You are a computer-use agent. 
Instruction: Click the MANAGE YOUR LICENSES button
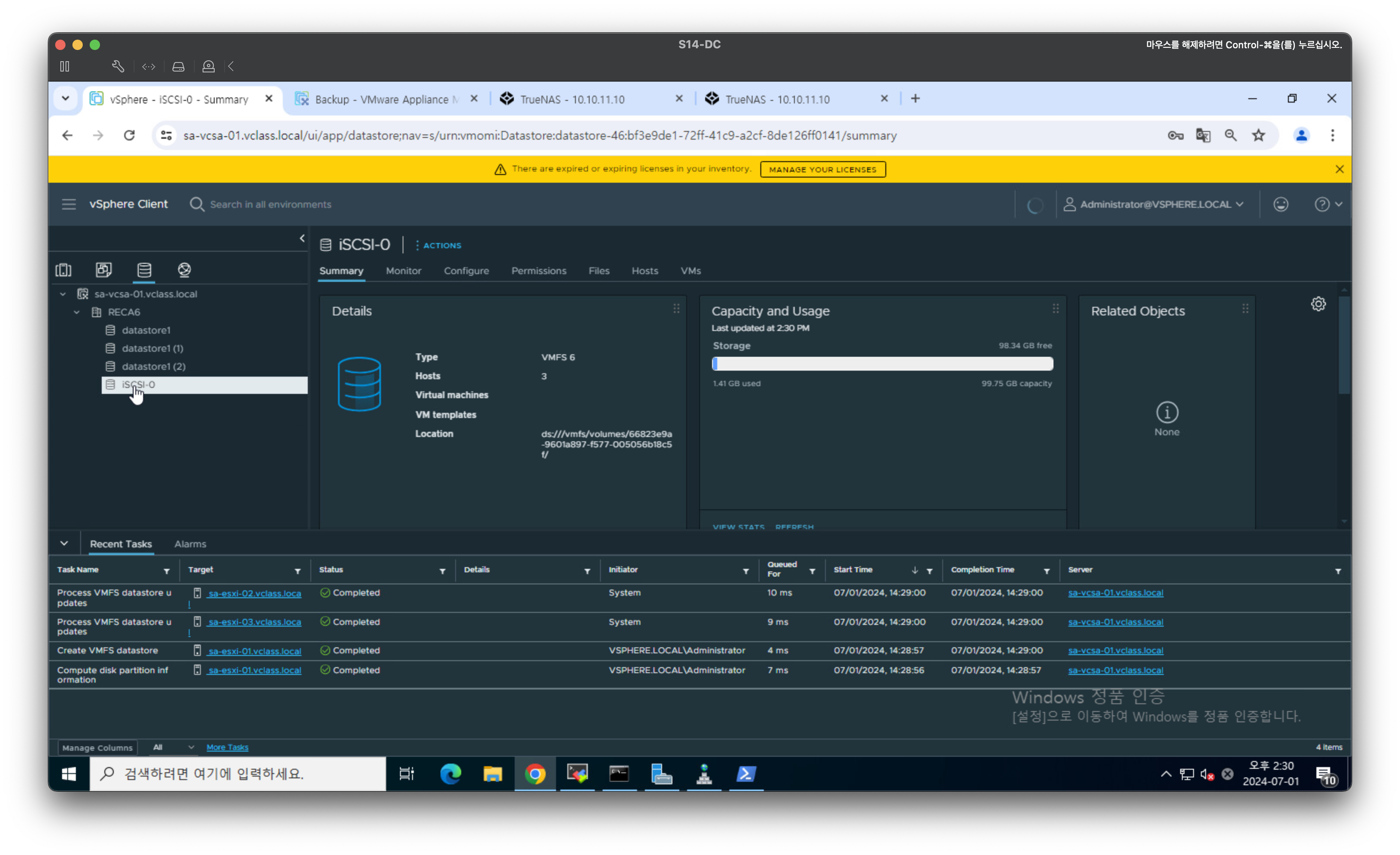[x=822, y=169]
